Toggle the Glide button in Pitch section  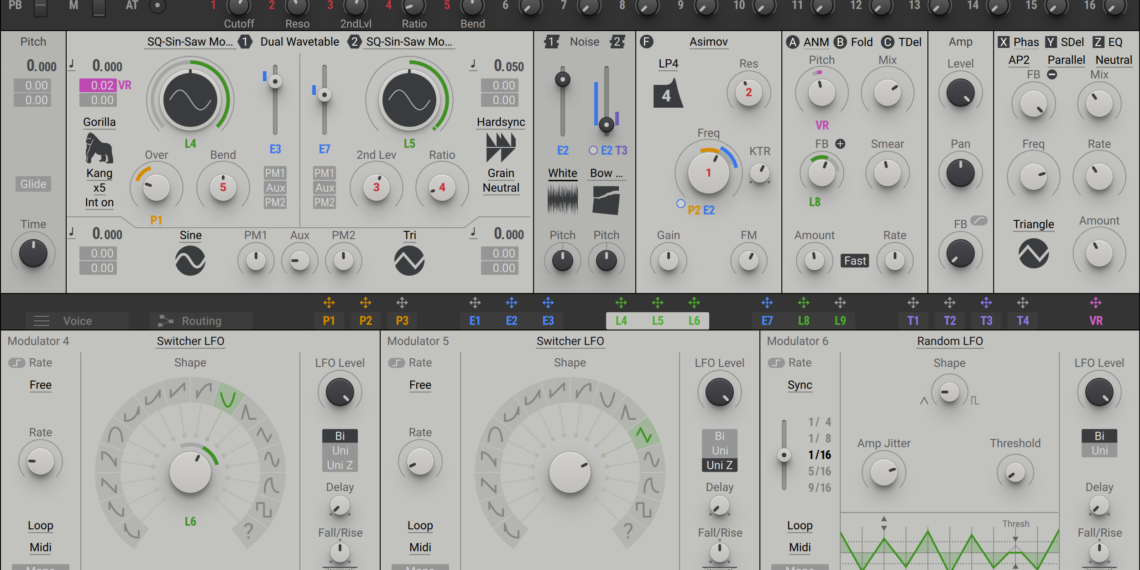point(33,184)
